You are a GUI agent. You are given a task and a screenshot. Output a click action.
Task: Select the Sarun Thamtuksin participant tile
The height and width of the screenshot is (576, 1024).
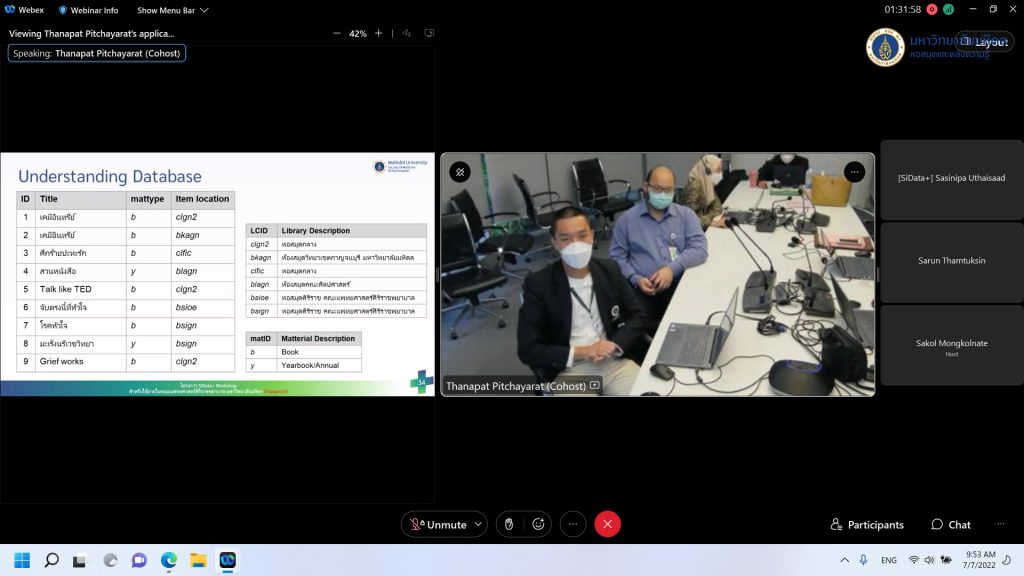pos(951,260)
